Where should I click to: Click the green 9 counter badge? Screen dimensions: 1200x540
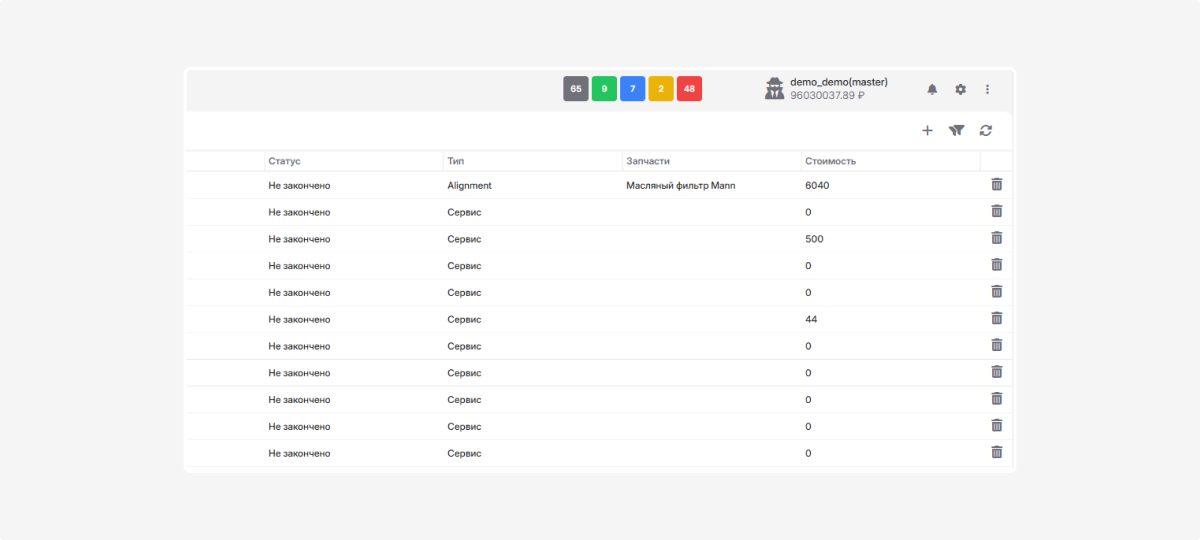tap(604, 89)
